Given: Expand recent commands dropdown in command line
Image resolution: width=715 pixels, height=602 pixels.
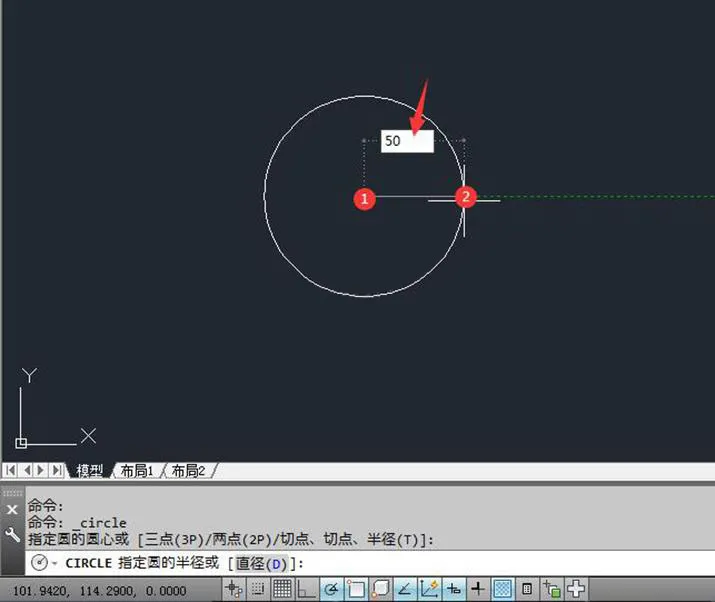Looking at the screenshot, I should (x=54, y=564).
